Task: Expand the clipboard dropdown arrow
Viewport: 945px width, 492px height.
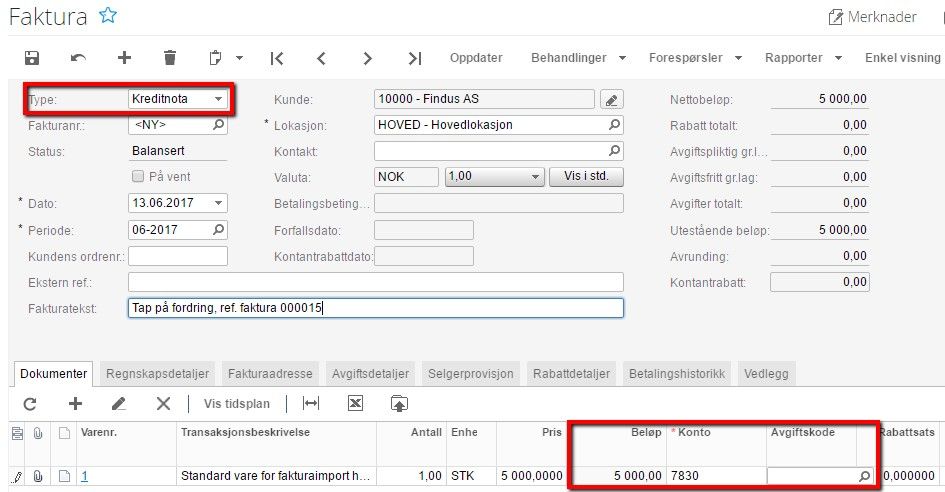Action: click(239, 58)
